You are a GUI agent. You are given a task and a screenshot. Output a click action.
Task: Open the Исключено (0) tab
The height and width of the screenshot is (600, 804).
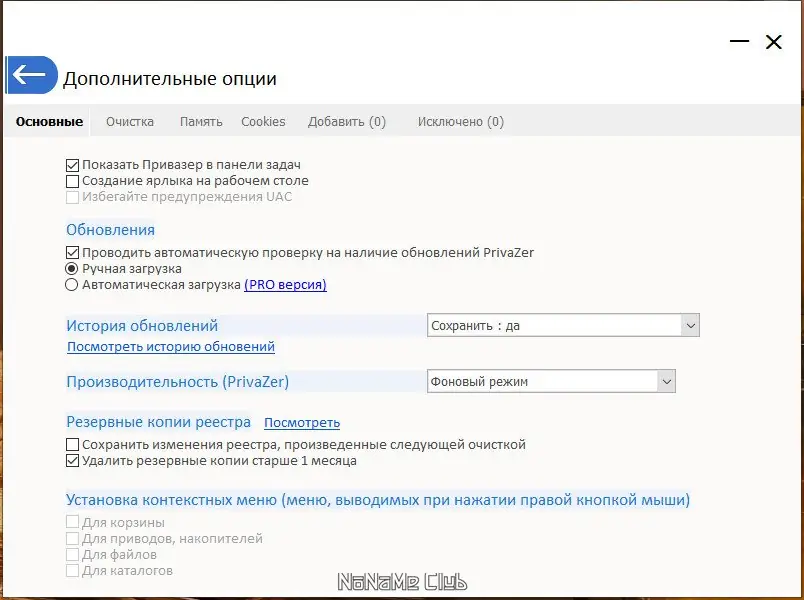tap(460, 122)
